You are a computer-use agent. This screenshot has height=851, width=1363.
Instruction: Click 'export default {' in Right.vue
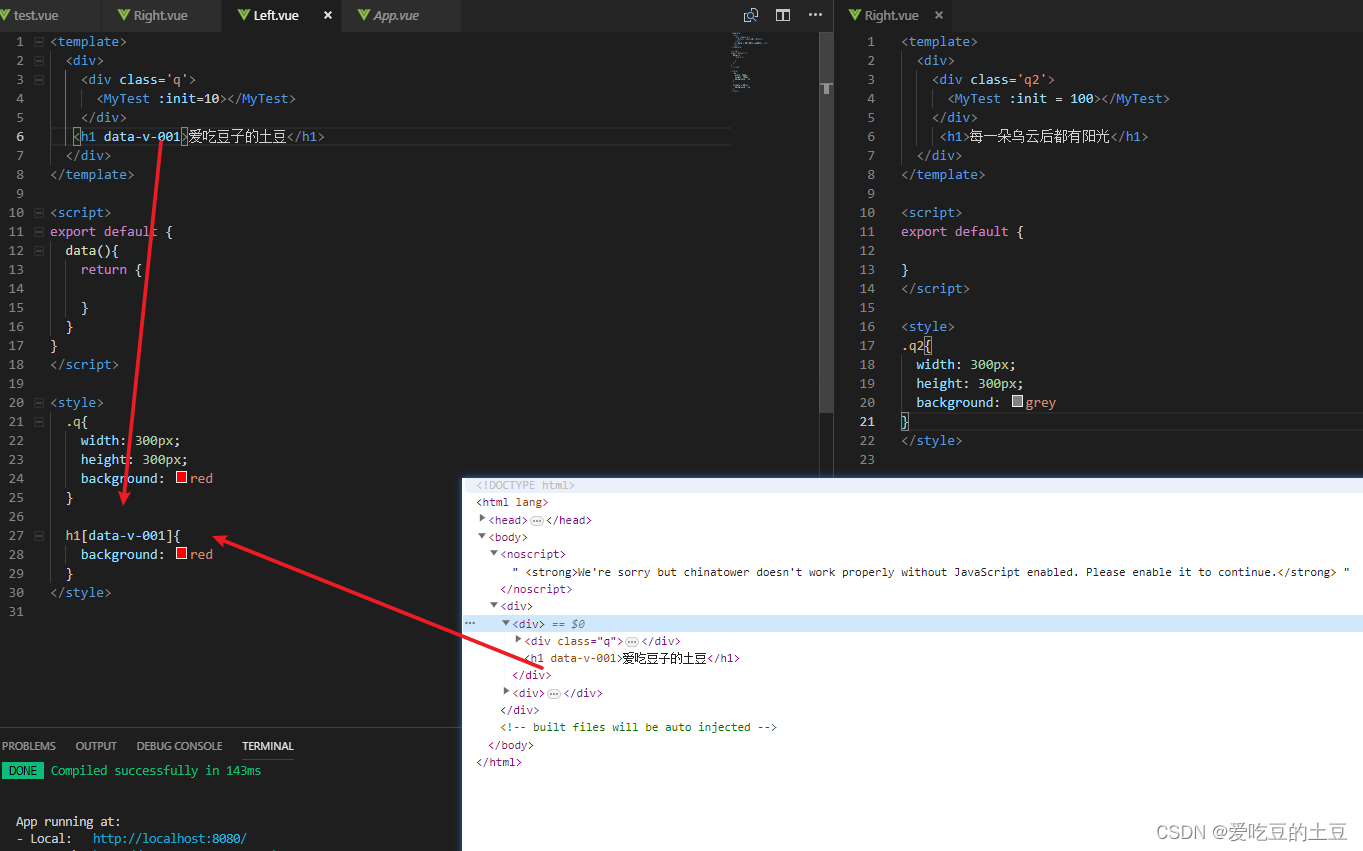click(x=962, y=232)
